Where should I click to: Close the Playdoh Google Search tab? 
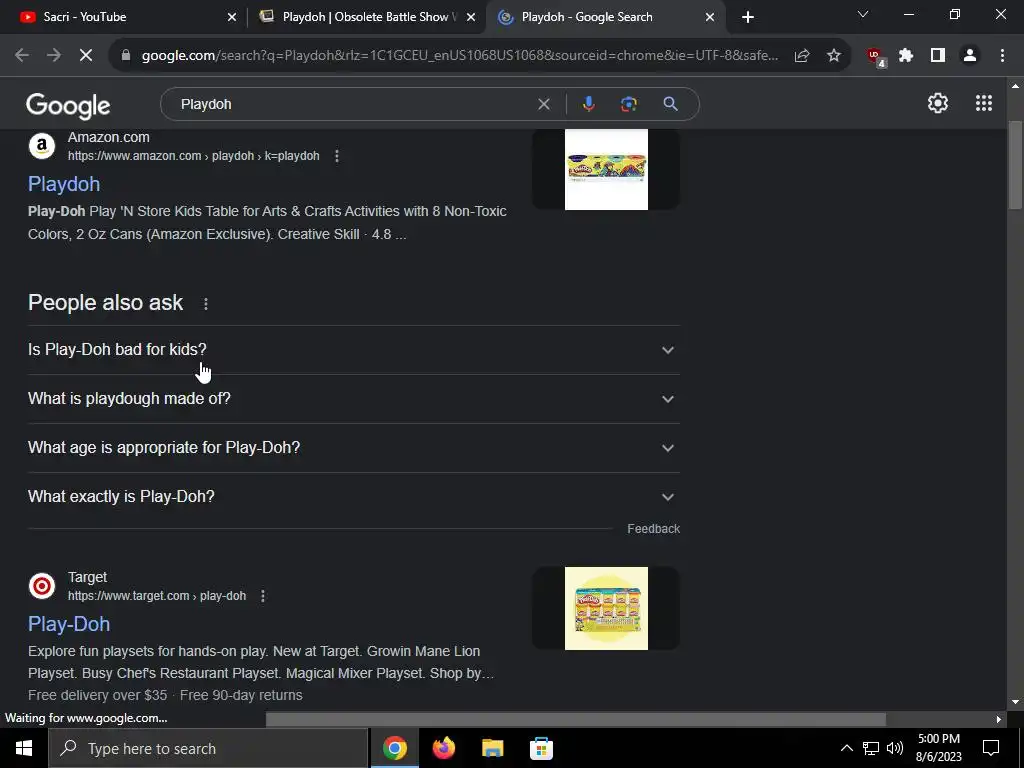710,17
